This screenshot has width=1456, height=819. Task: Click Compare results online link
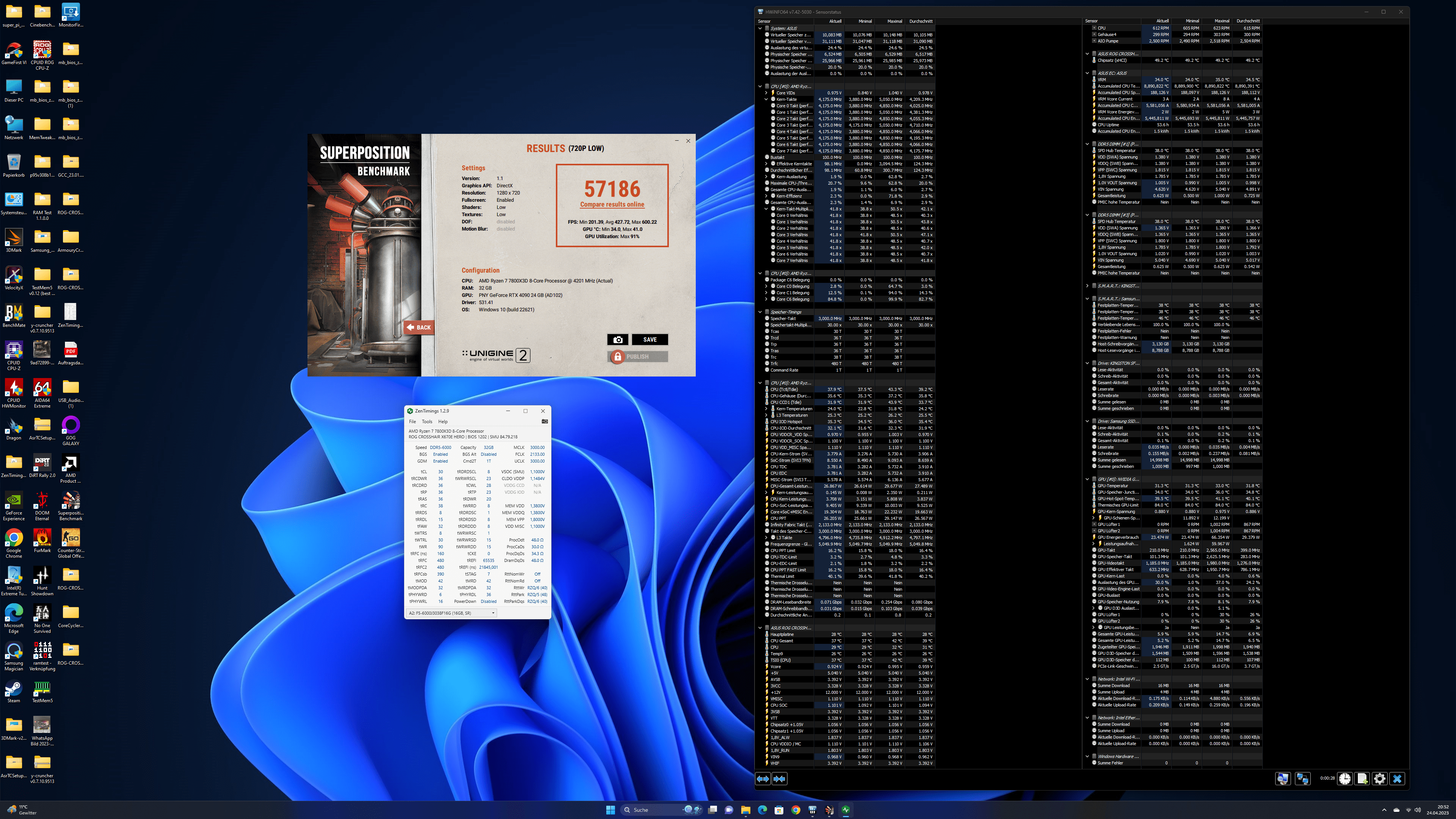coord(612,205)
